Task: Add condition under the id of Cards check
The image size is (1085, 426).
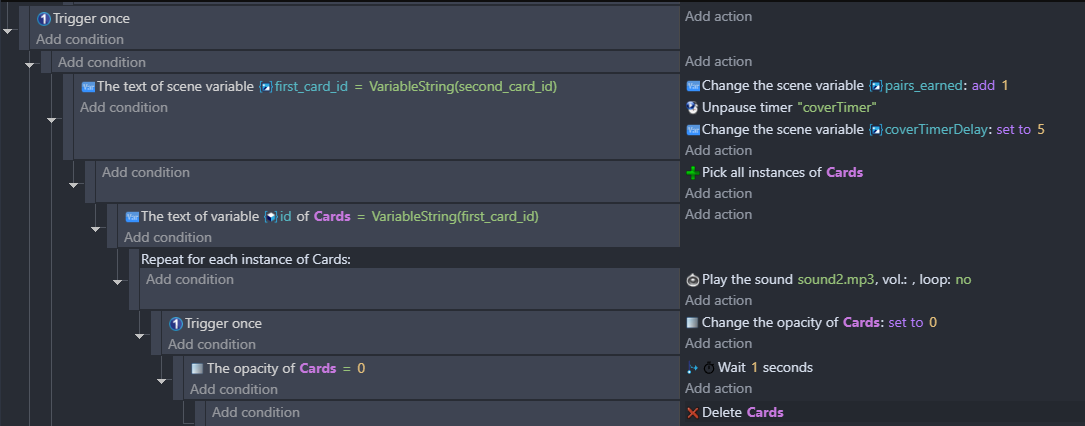Action: click(168, 237)
